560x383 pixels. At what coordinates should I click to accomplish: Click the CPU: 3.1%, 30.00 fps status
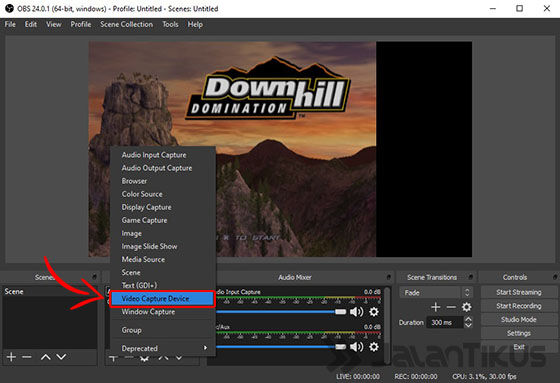(484, 376)
